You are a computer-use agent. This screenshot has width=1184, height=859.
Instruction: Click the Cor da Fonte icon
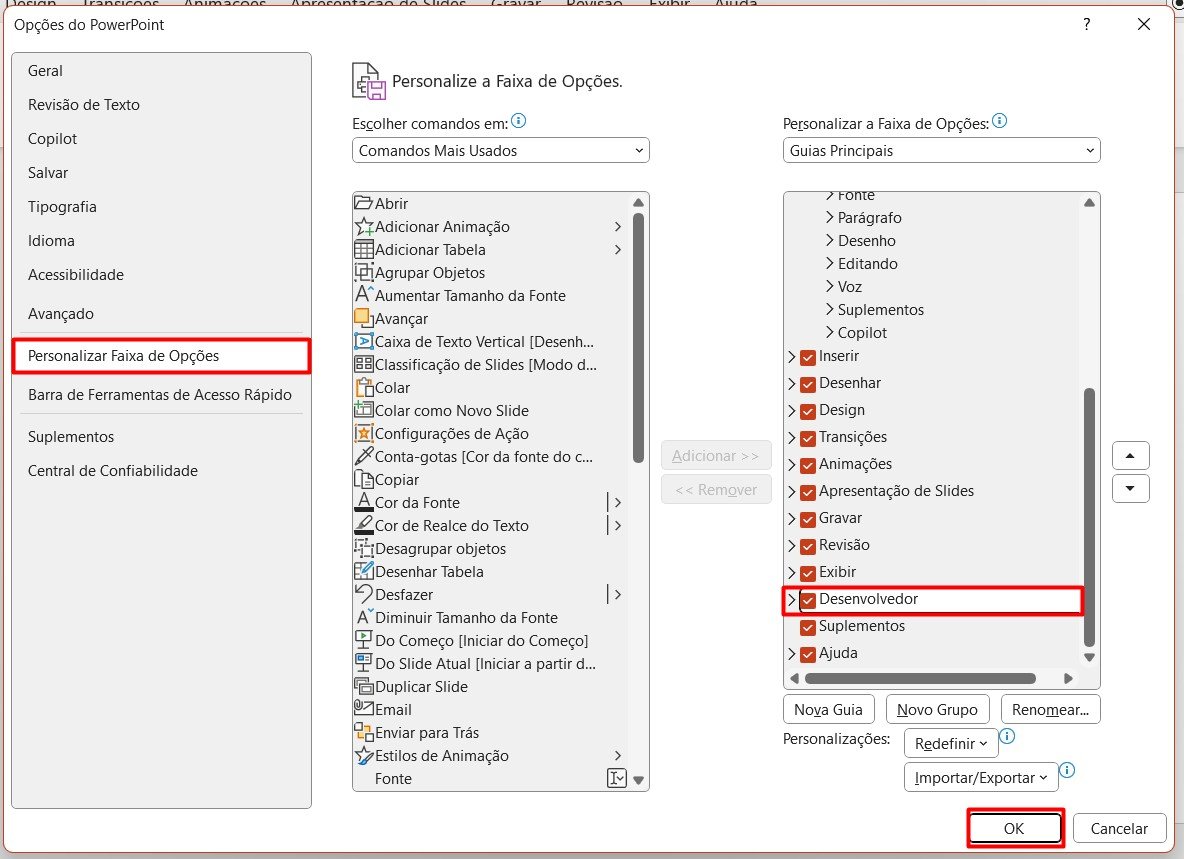(x=363, y=503)
